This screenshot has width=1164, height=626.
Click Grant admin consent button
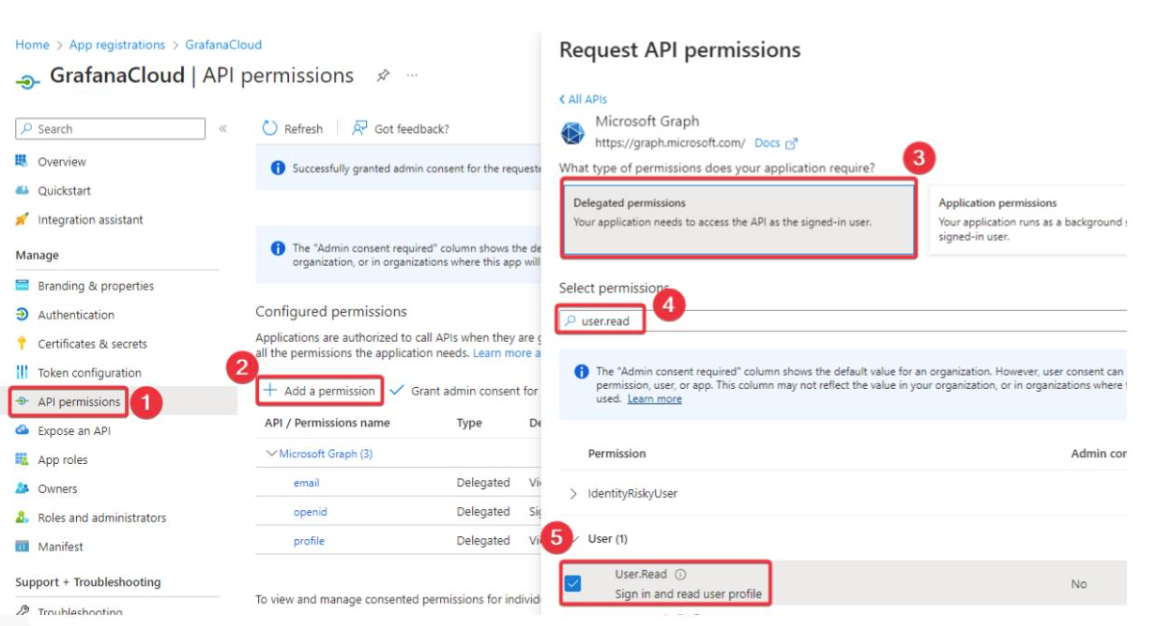point(465,390)
